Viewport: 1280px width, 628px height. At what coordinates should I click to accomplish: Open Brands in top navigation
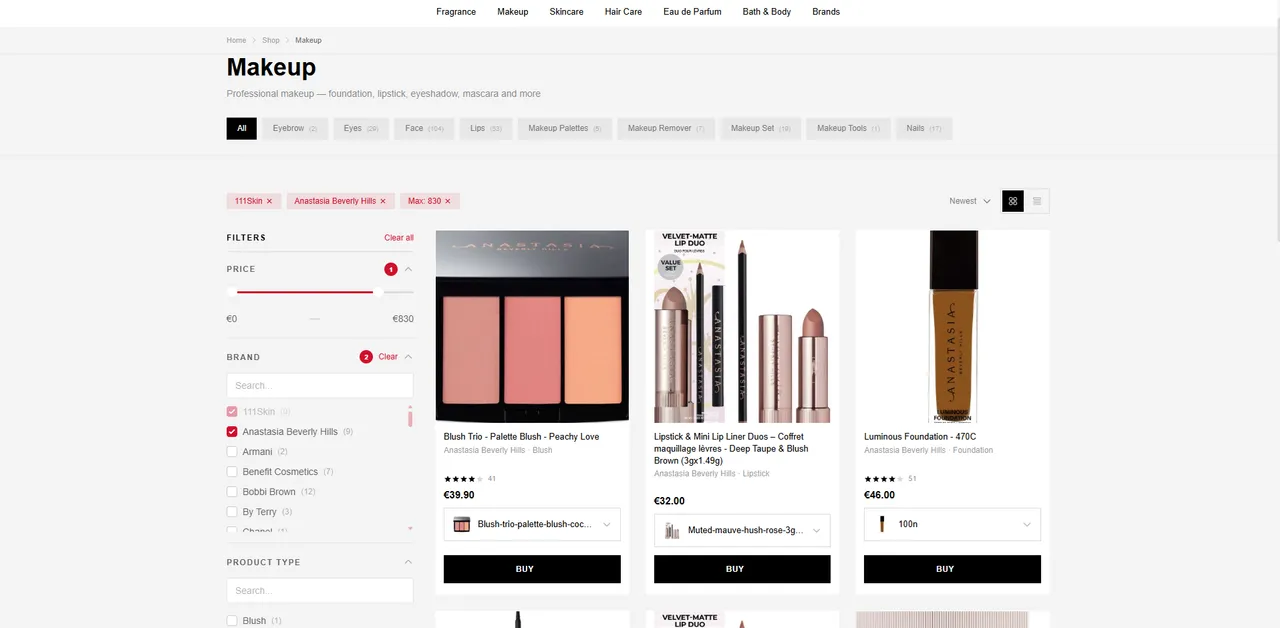coord(826,12)
